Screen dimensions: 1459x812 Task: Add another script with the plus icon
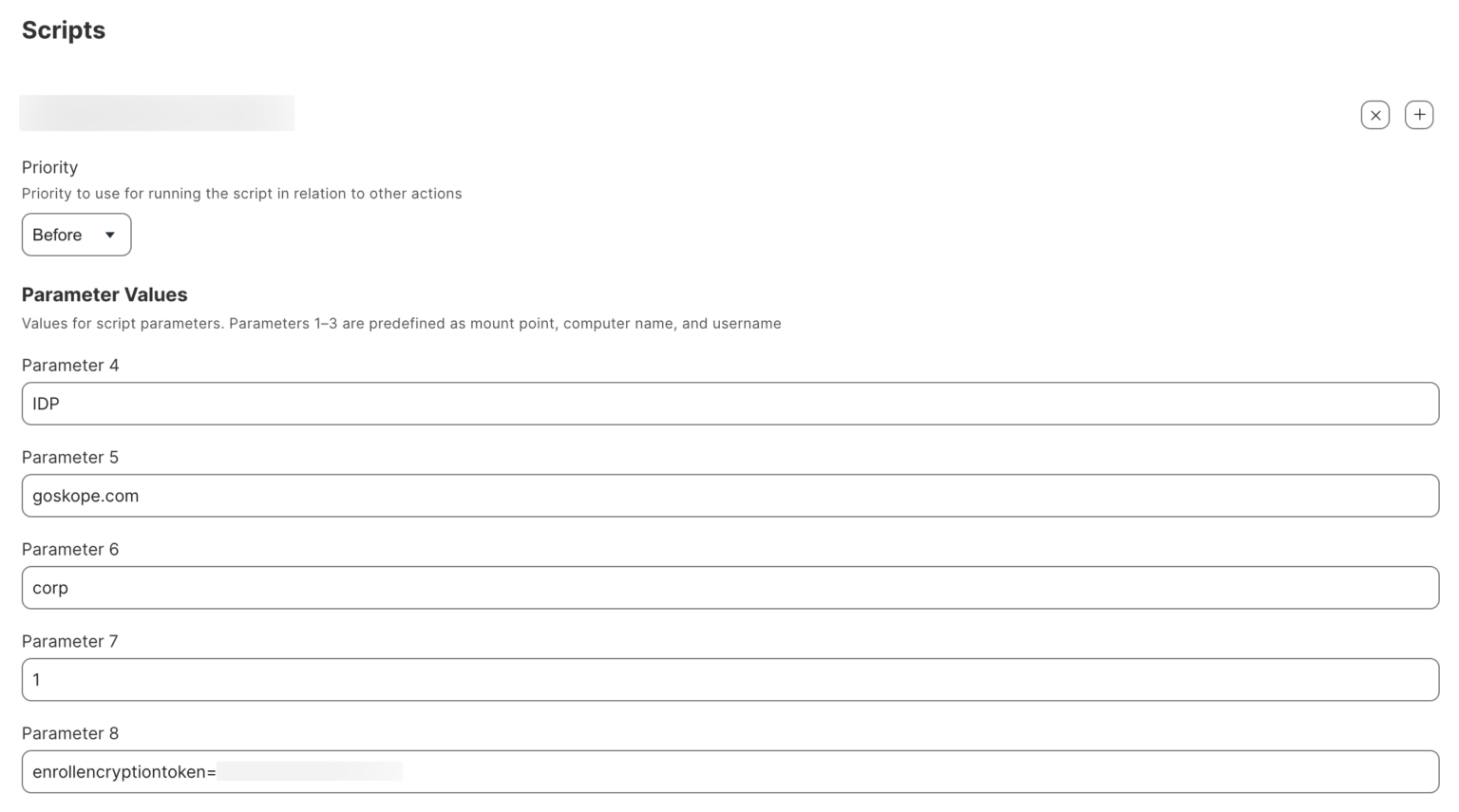pyautogui.click(x=1419, y=114)
